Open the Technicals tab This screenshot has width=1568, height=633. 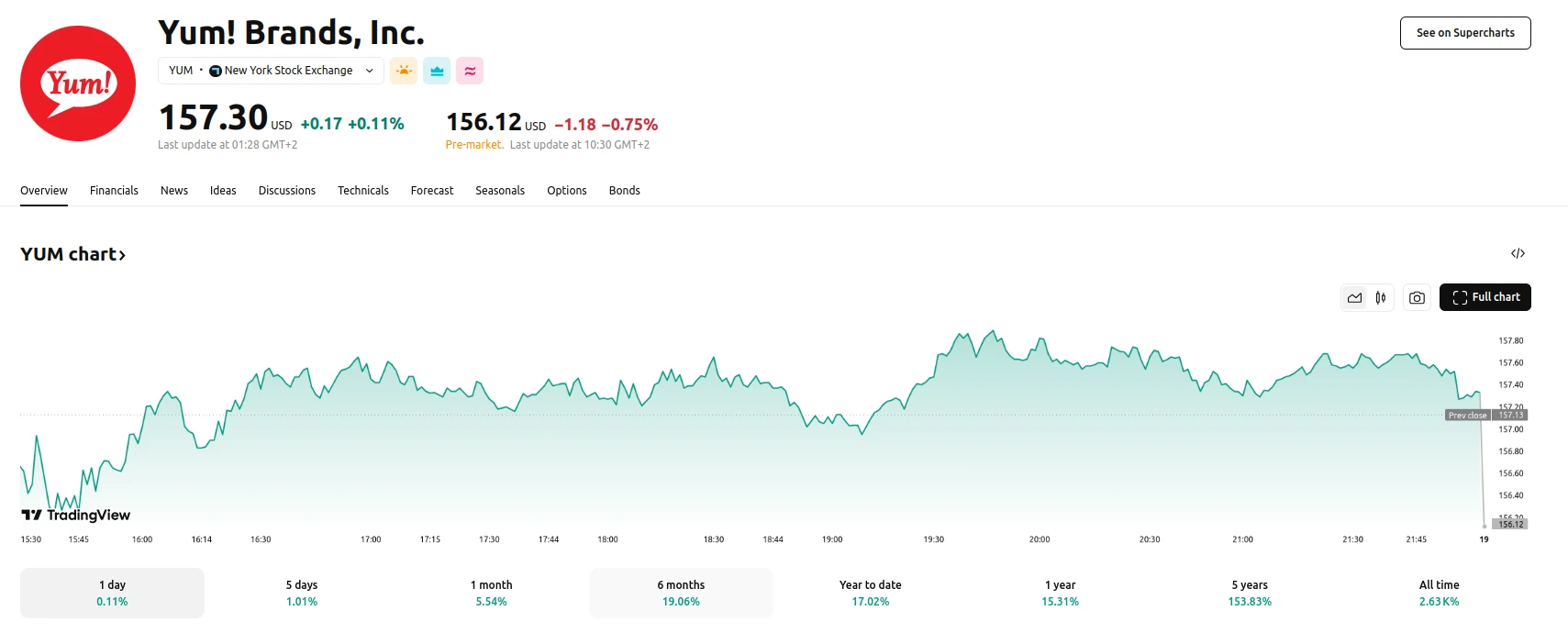coord(363,191)
